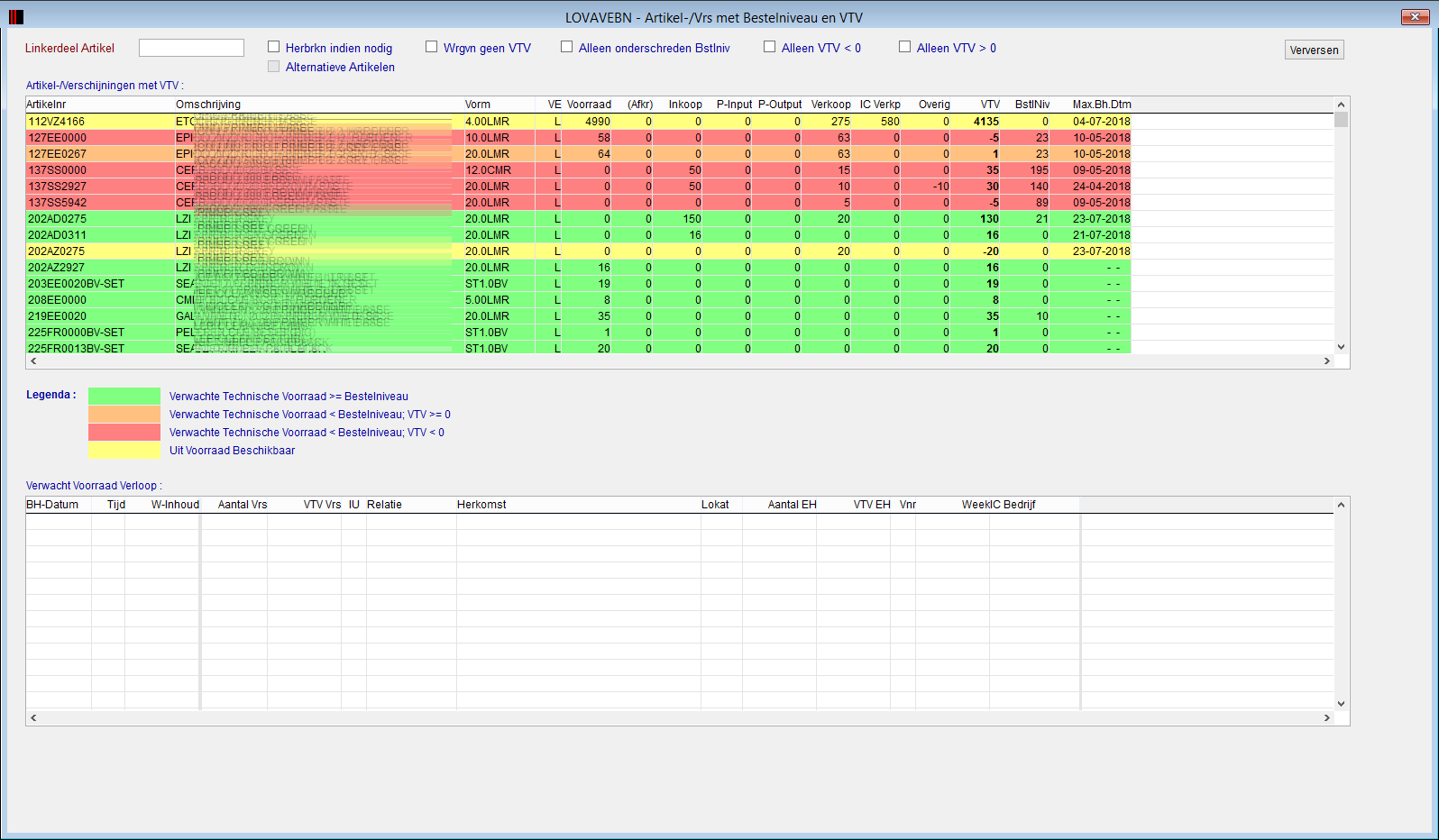Click the Aantal Vrs column header
This screenshot has width=1439, height=840.
(x=243, y=505)
